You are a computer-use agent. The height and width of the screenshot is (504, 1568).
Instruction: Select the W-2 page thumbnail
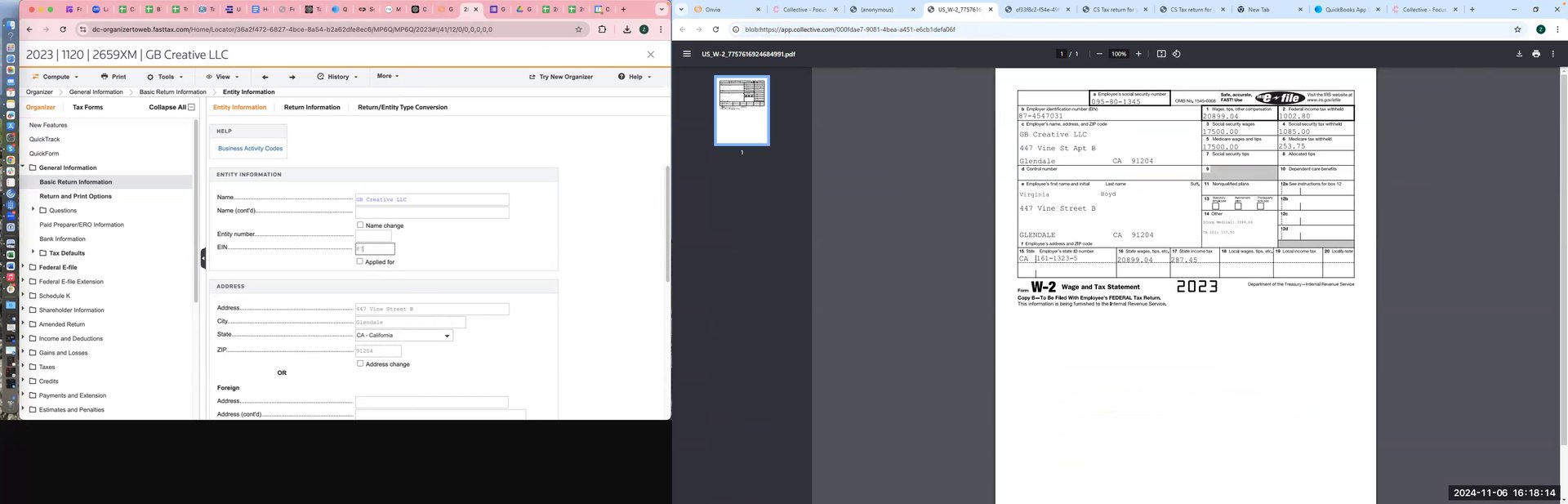tap(742, 110)
